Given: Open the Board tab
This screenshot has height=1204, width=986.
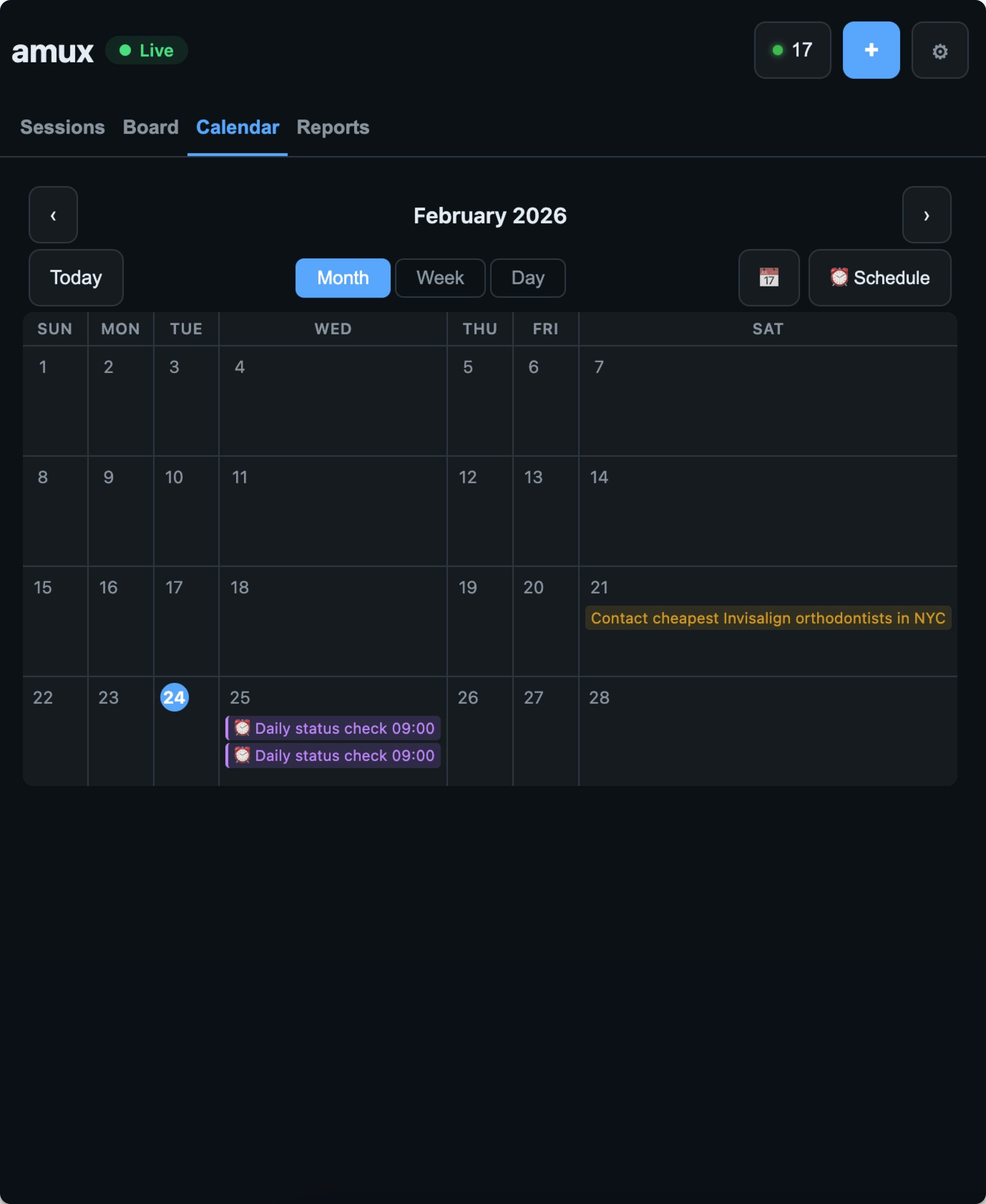Looking at the screenshot, I should click(150, 127).
